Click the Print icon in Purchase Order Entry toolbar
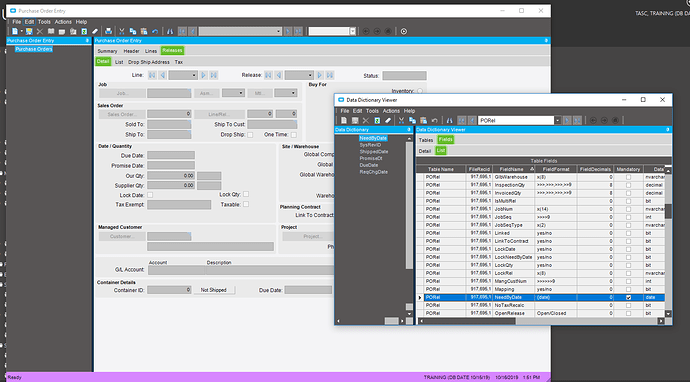This screenshot has width=690, height=382. tap(108, 31)
